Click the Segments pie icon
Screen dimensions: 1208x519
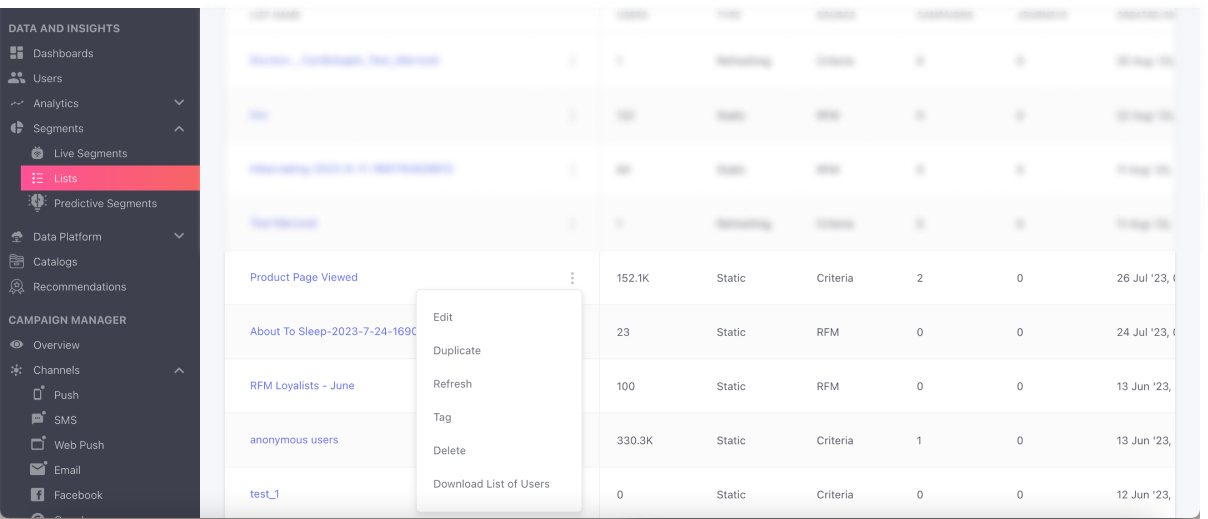pos(16,128)
